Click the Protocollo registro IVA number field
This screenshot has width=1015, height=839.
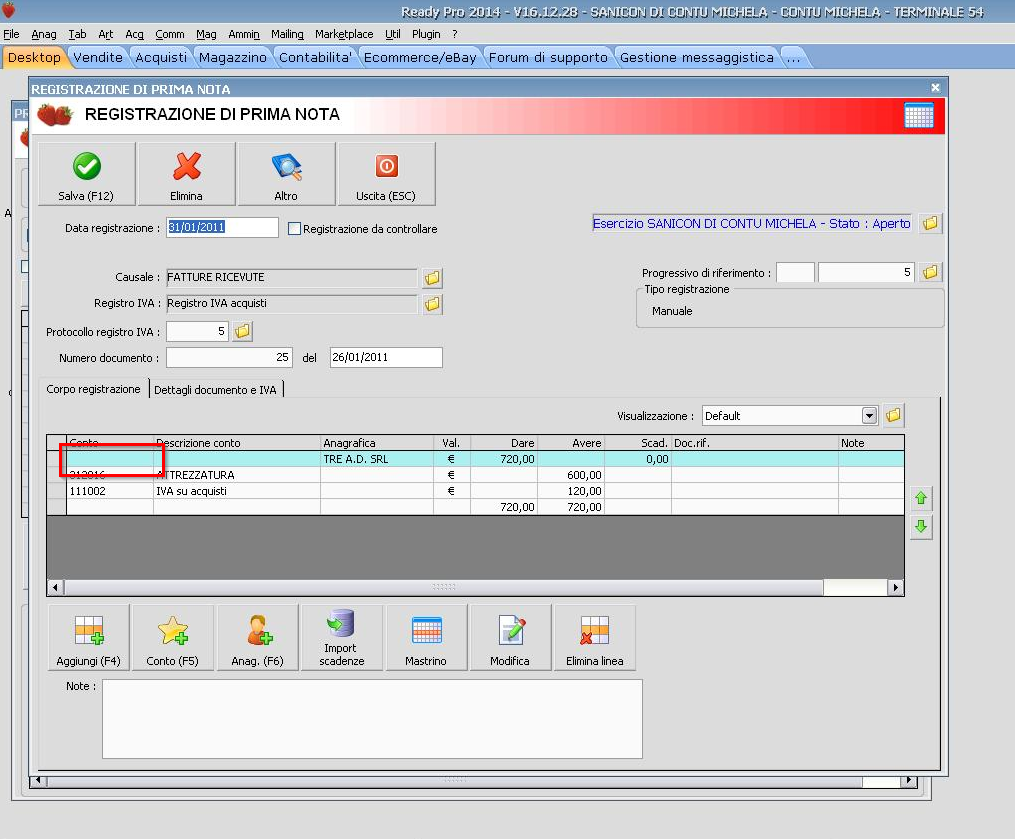pyautogui.click(x=197, y=331)
